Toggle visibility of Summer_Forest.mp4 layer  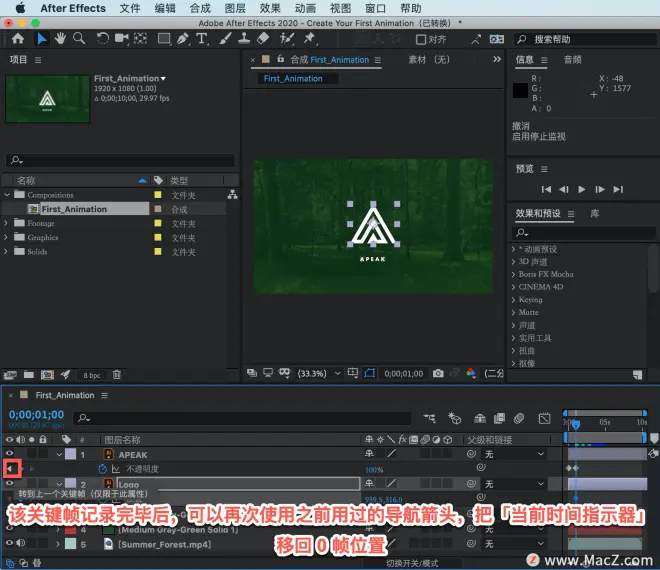coord(9,543)
